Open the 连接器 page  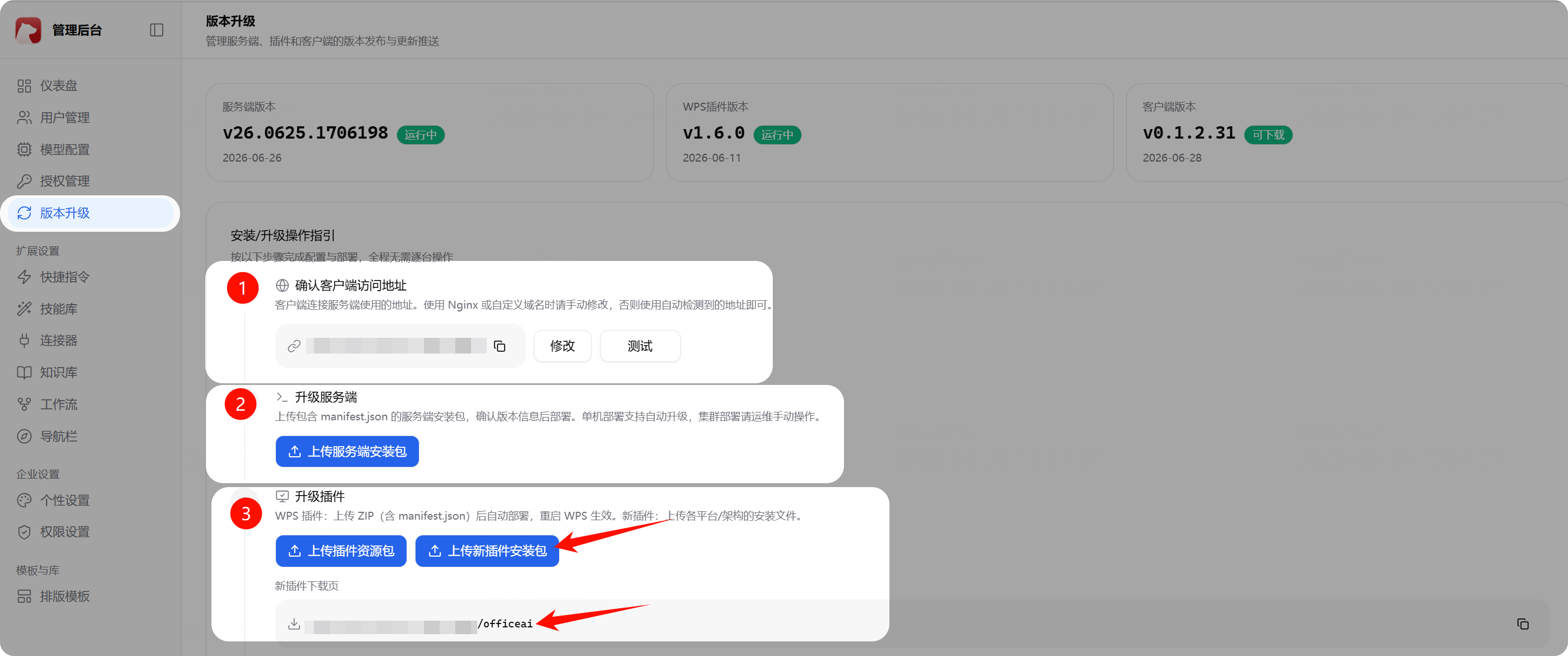click(x=90, y=341)
